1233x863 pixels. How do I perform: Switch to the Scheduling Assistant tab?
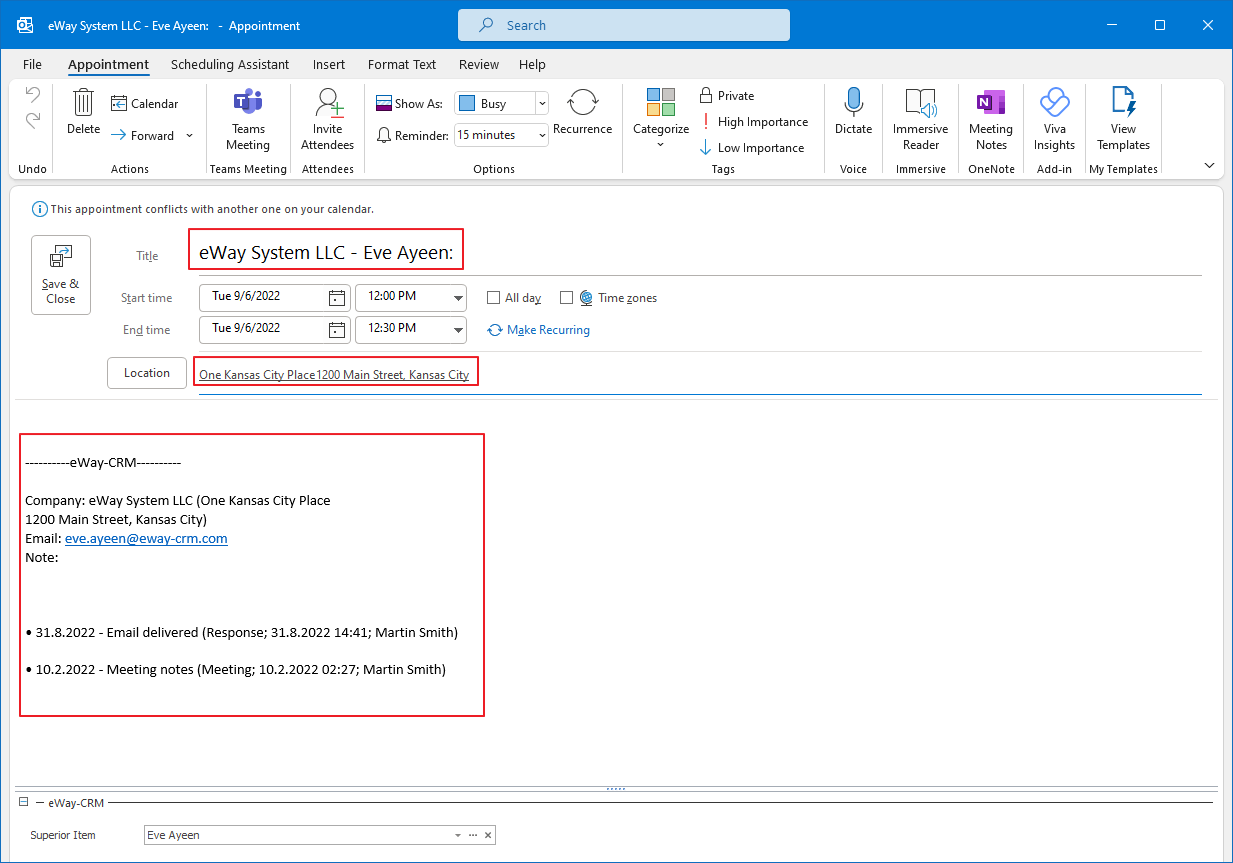pos(230,64)
